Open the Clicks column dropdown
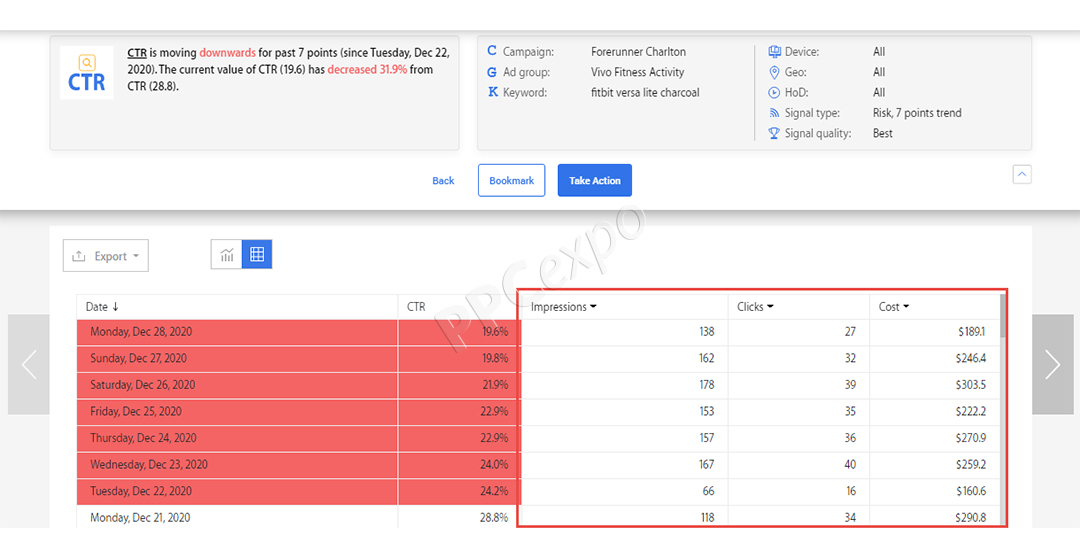The width and height of the screenshot is (1080, 558). pos(770,307)
